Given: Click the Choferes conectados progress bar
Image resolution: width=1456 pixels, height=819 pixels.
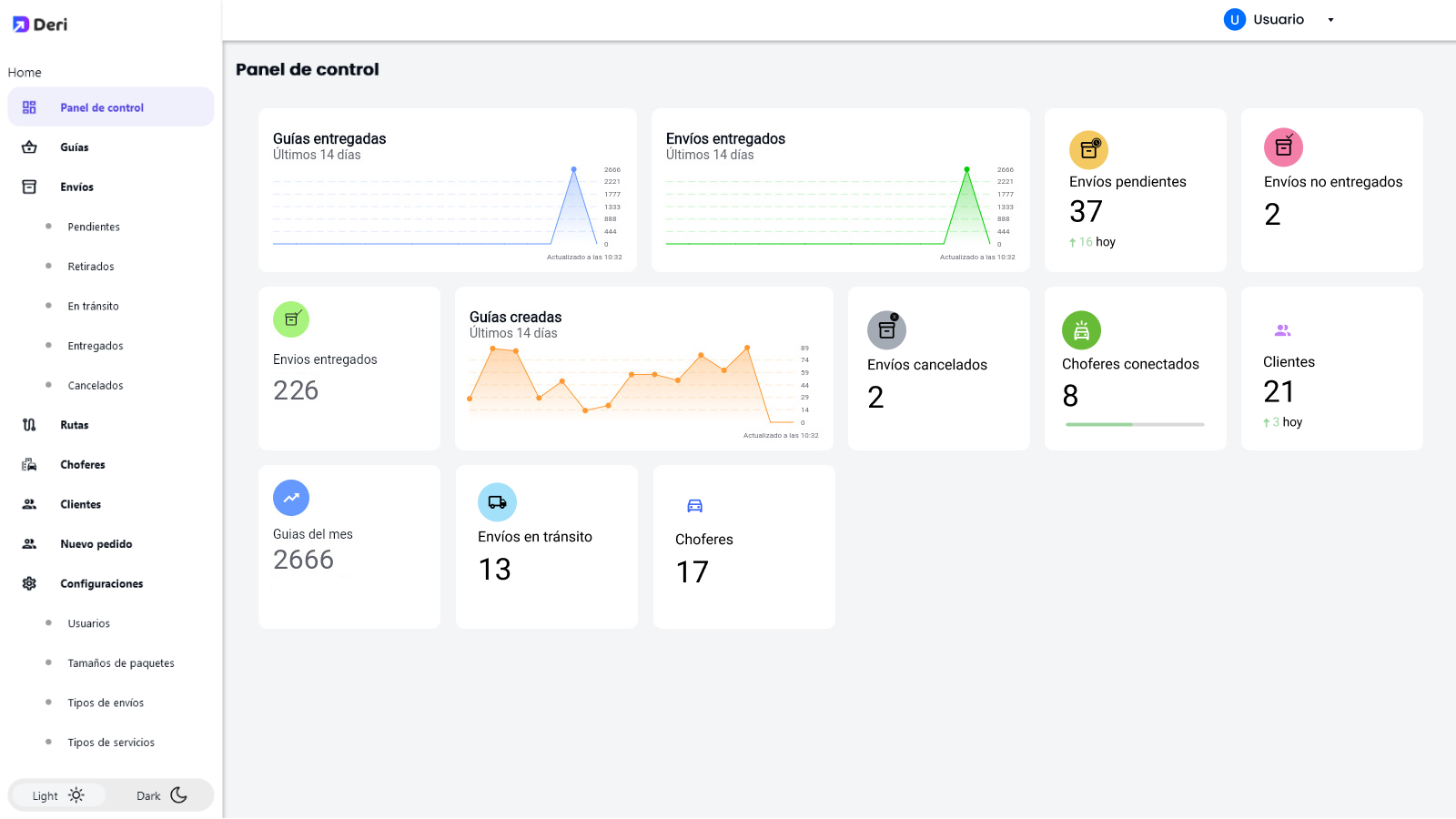Looking at the screenshot, I should click(x=1134, y=424).
